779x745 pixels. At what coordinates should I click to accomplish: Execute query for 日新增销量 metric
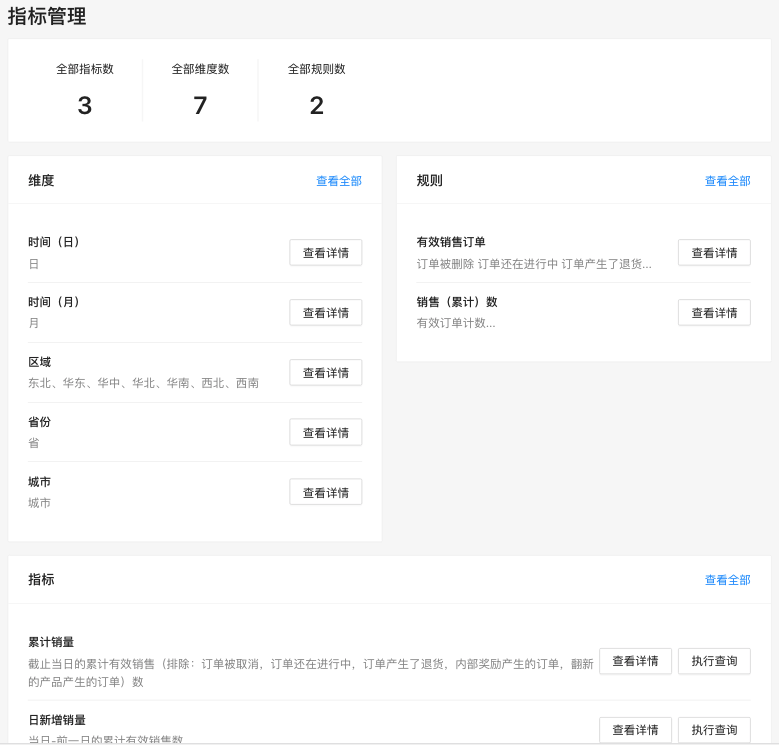click(714, 730)
